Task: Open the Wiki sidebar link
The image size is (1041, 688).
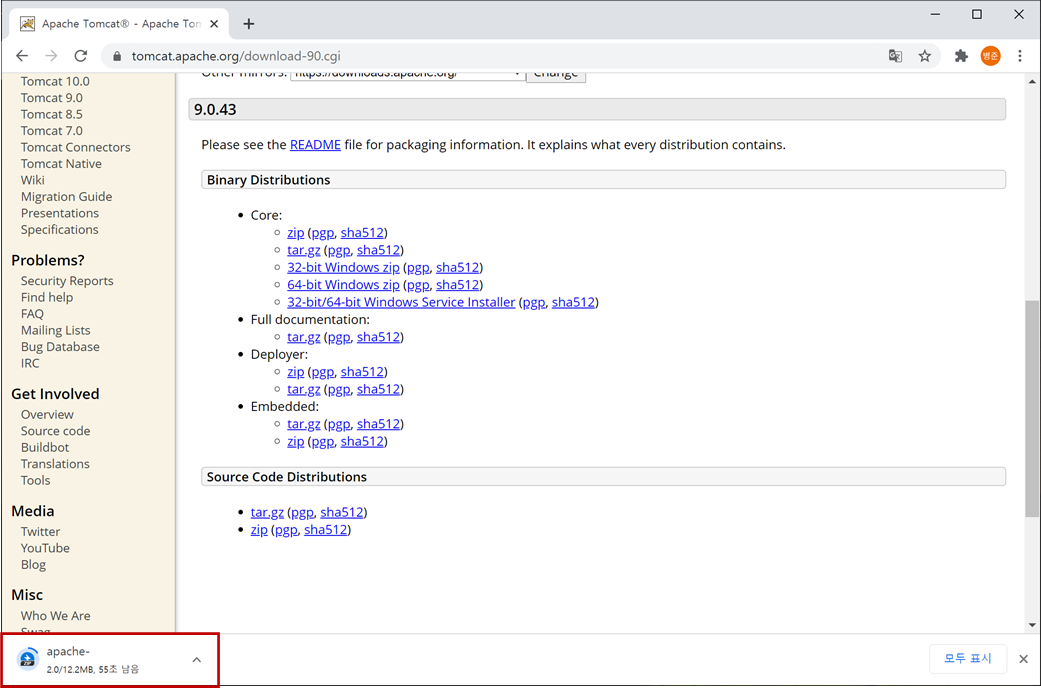Action: tap(33, 180)
